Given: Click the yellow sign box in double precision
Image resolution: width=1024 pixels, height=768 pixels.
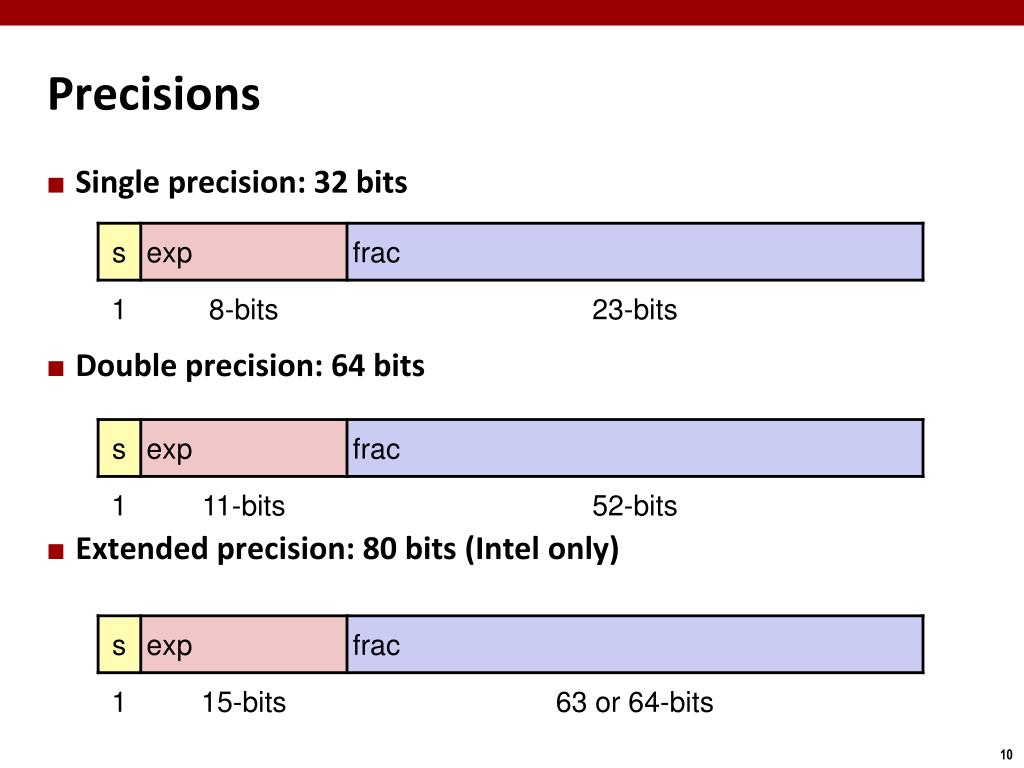Looking at the screenshot, I should coord(119,449).
